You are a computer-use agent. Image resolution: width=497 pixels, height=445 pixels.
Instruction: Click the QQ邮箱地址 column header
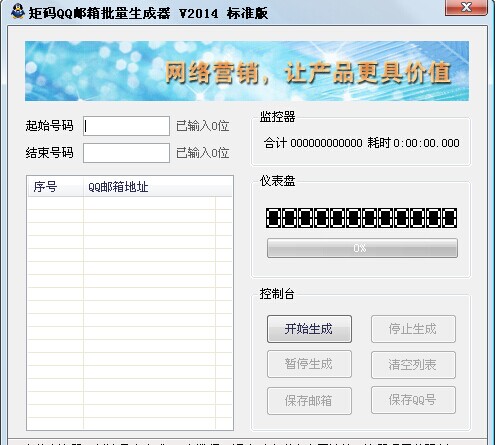click(149, 187)
